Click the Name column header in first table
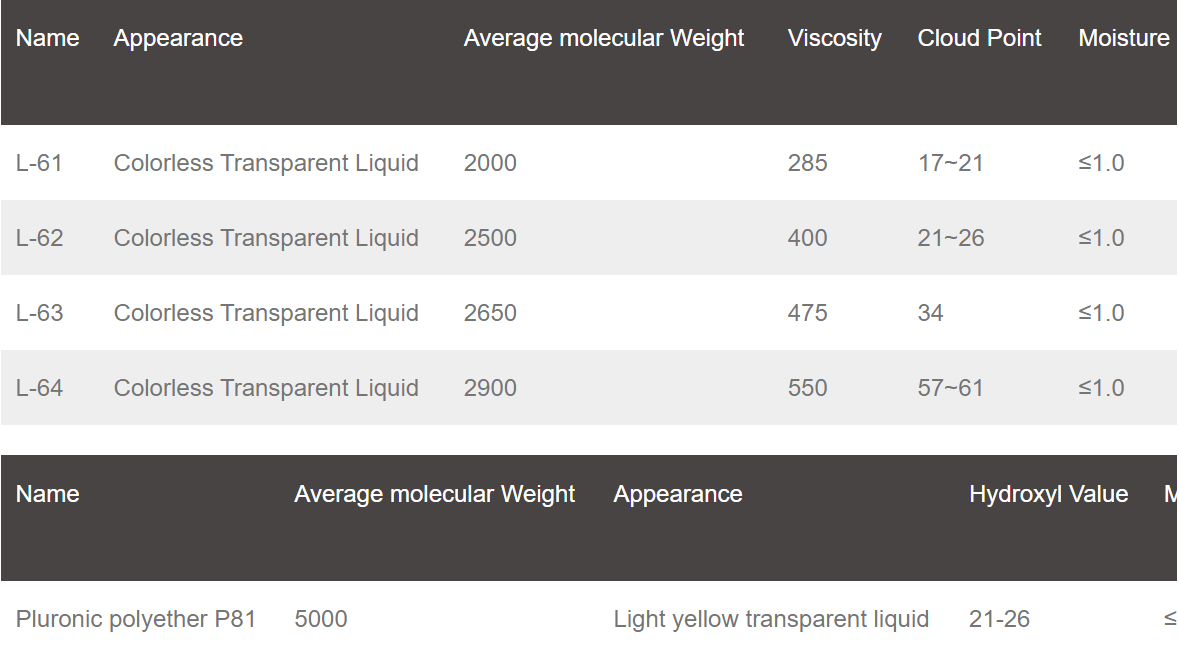Viewport: 1179px width, 658px height. [x=47, y=38]
